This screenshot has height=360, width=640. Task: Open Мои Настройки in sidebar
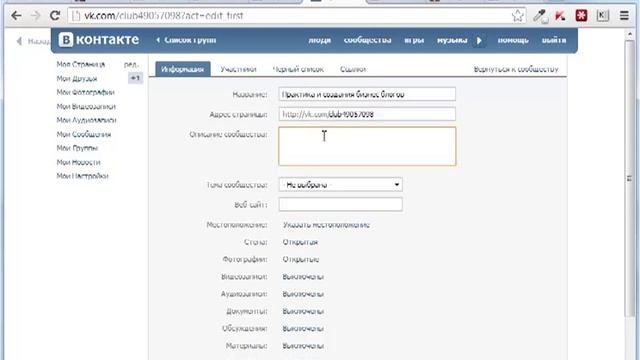pyautogui.click(x=82, y=176)
